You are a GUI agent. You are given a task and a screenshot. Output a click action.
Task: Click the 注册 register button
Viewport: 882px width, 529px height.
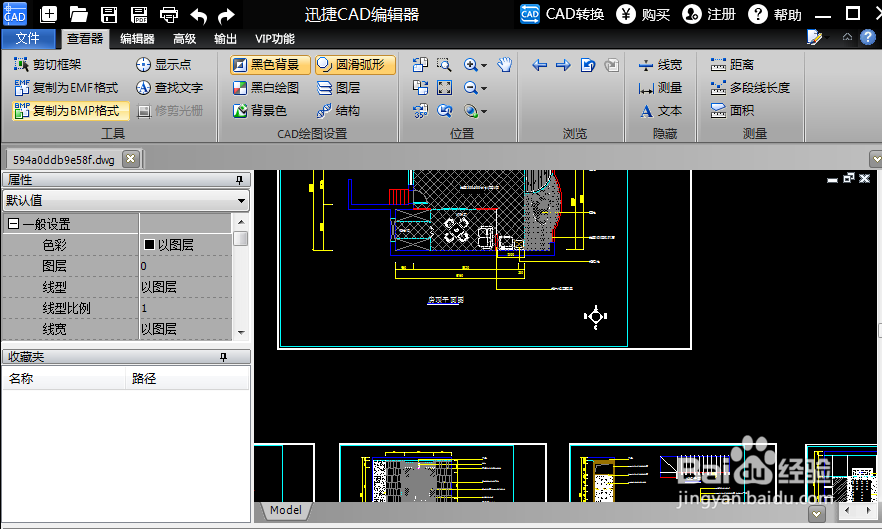[709, 14]
